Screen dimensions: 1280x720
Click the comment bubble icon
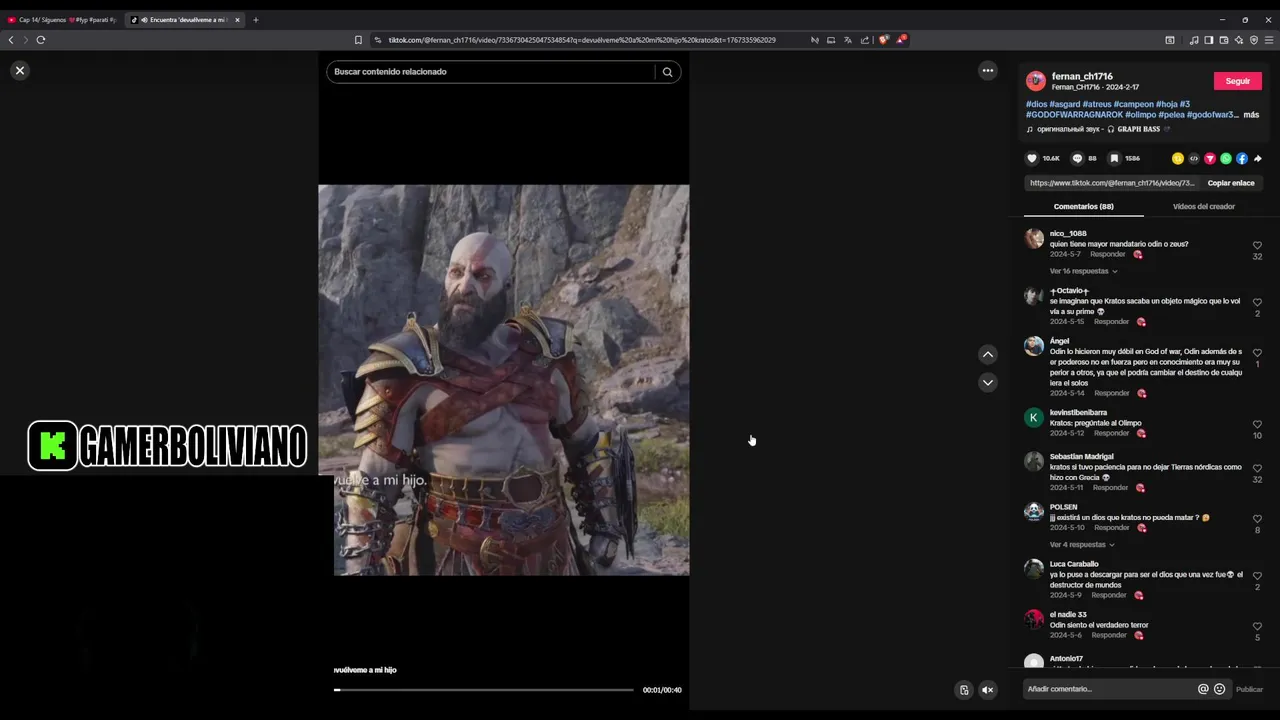pyautogui.click(x=1077, y=158)
